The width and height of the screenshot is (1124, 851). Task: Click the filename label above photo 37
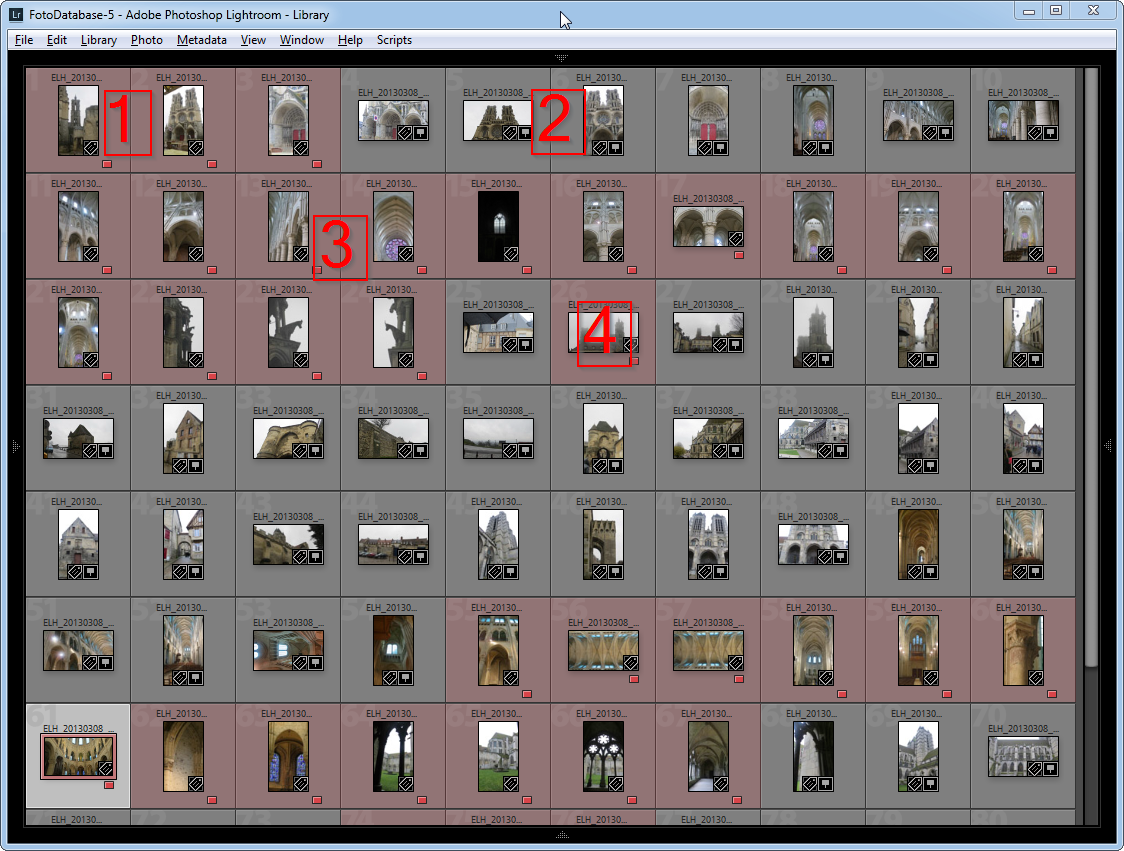tap(708, 411)
